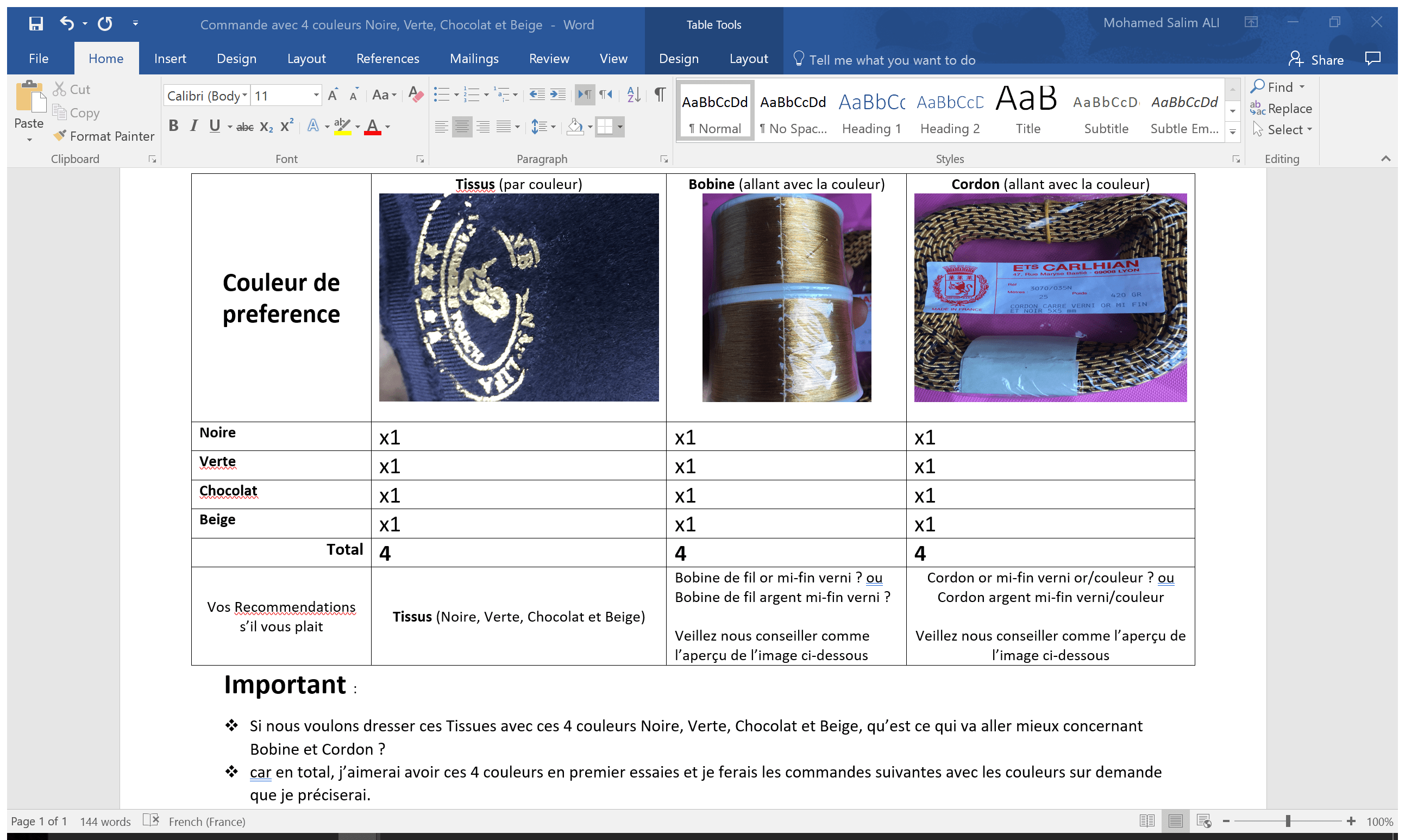Decrease font size with Shrink Font icon
The height and width of the screenshot is (840, 1405).
click(354, 95)
